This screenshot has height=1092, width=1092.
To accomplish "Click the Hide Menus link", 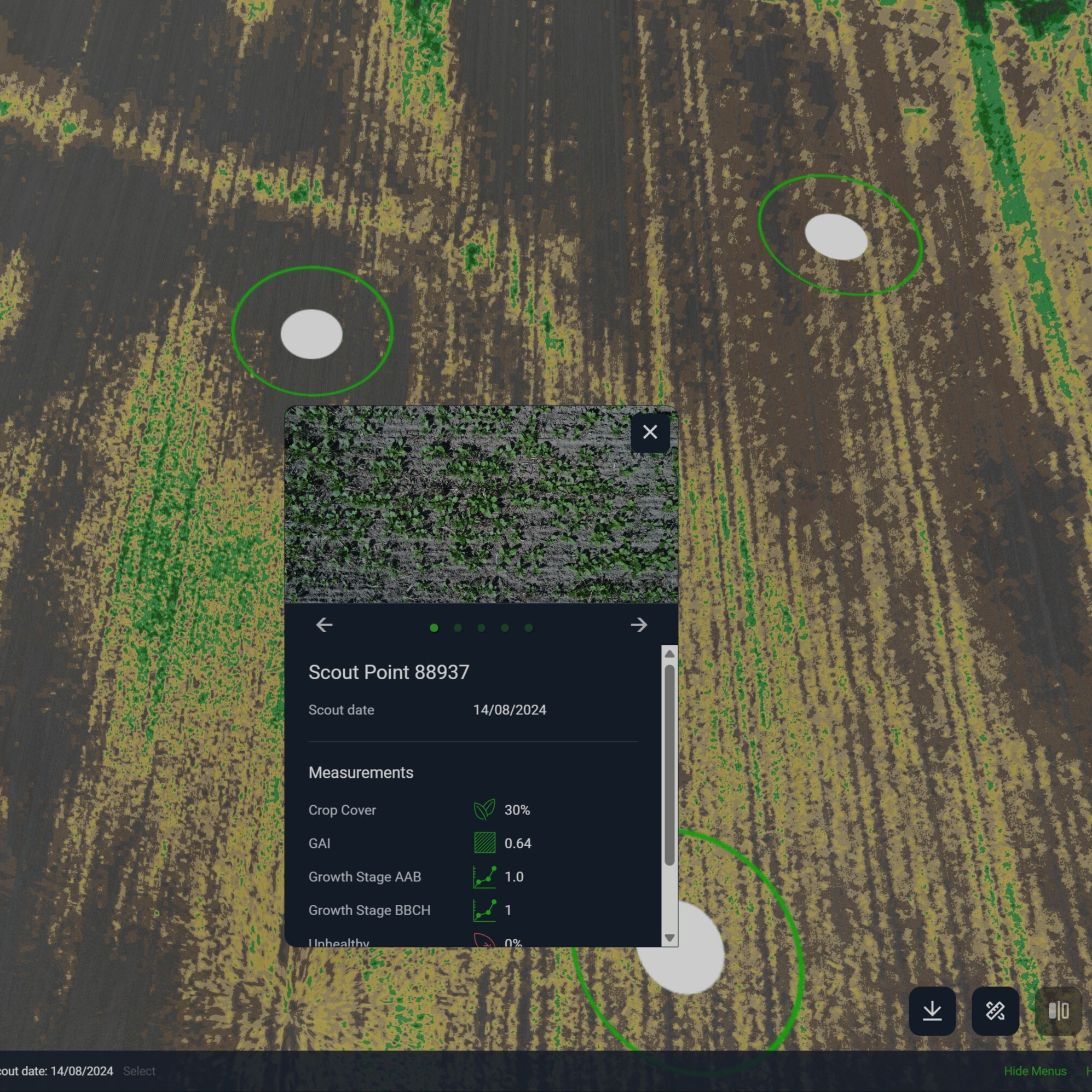I will pos(1035,1071).
